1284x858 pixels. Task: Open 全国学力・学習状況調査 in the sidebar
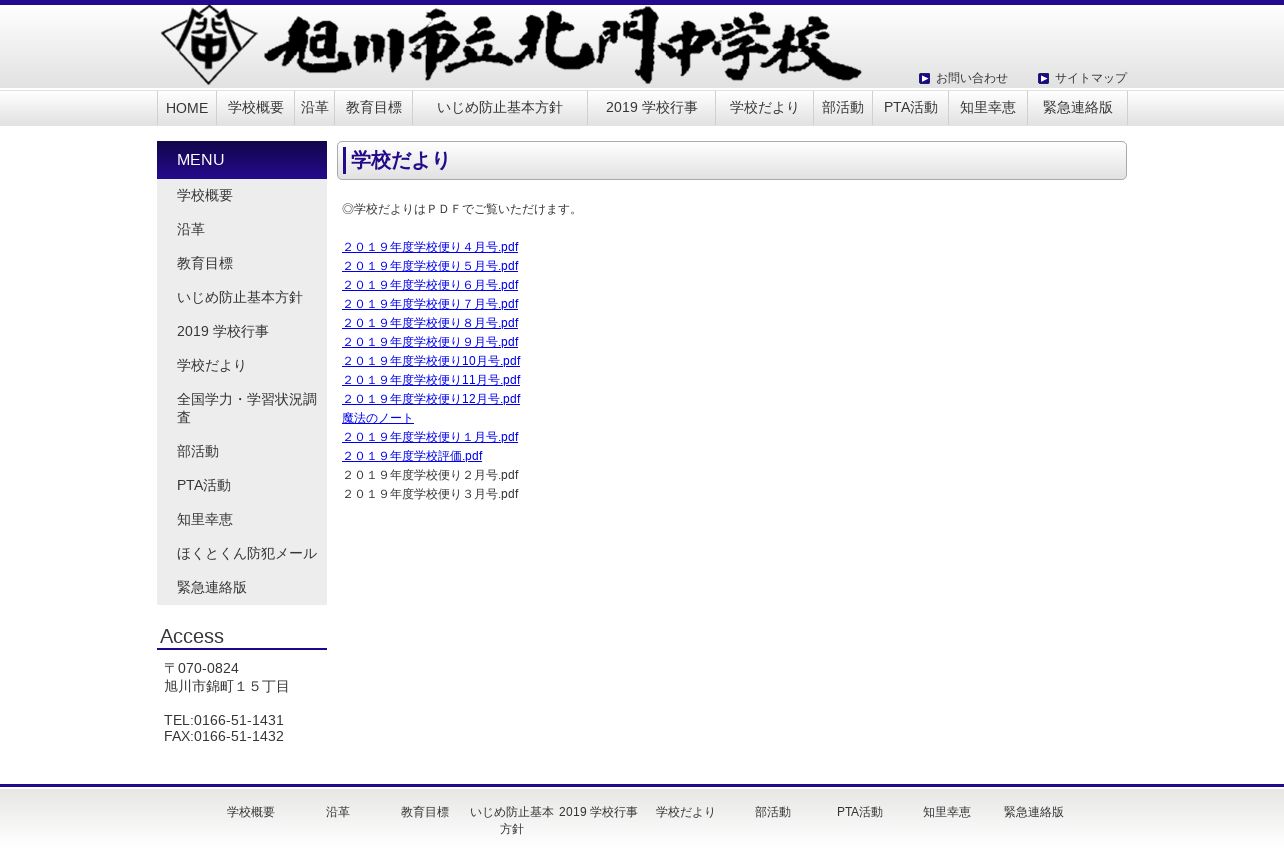coord(242,409)
